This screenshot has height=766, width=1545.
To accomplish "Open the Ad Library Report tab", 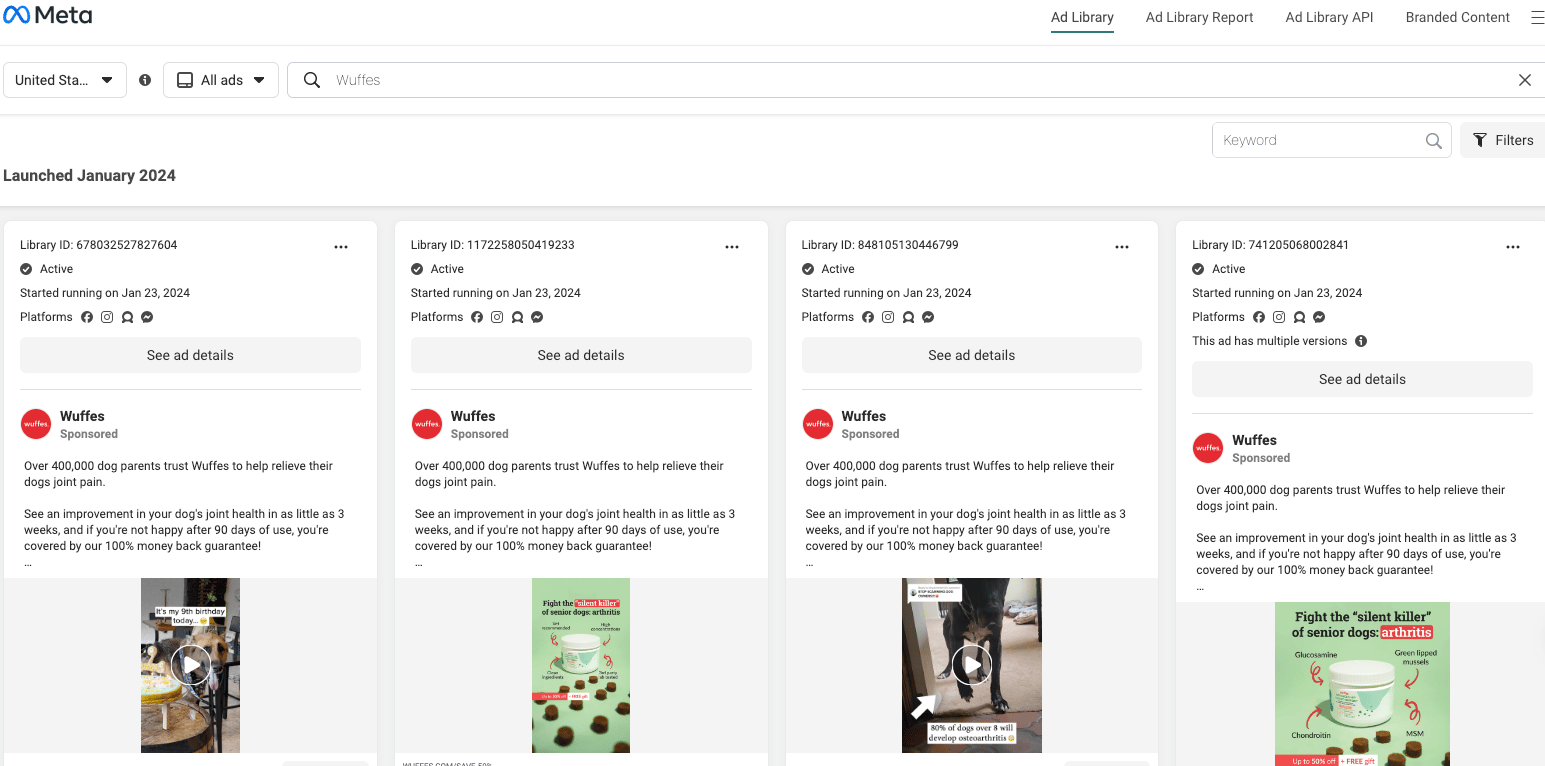I will coord(1200,17).
